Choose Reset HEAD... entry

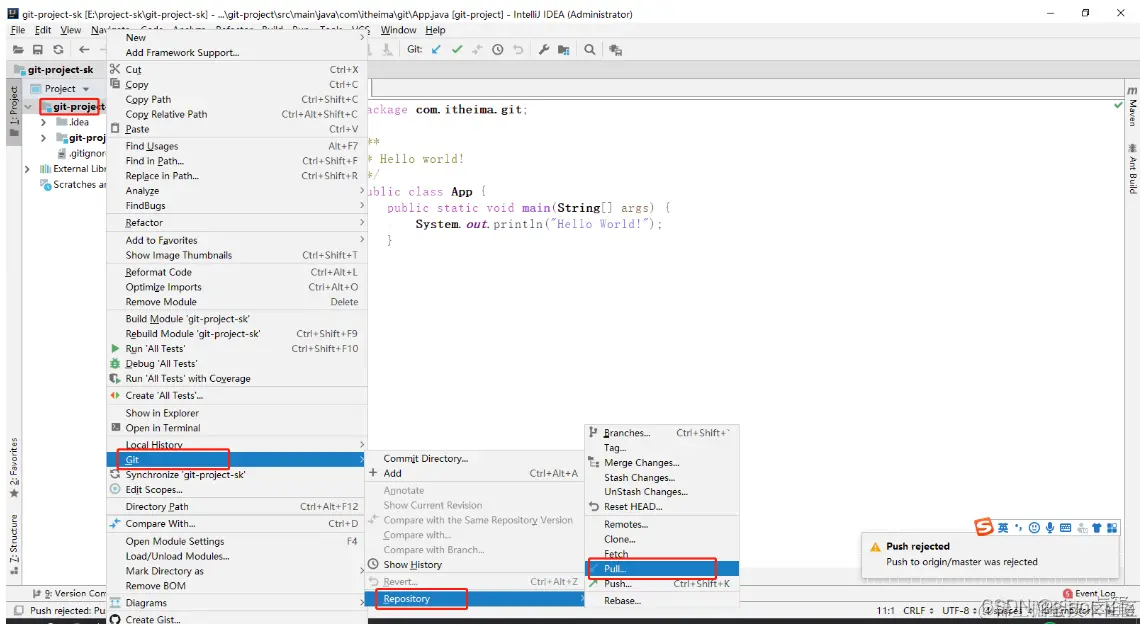pos(662,506)
